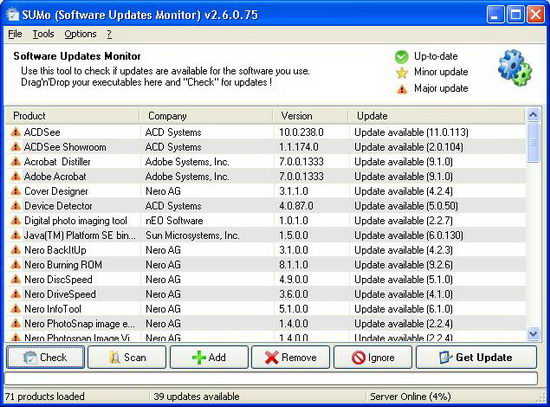Select the Nero InfoTool row
The width and height of the screenshot is (550, 407).
point(265,309)
